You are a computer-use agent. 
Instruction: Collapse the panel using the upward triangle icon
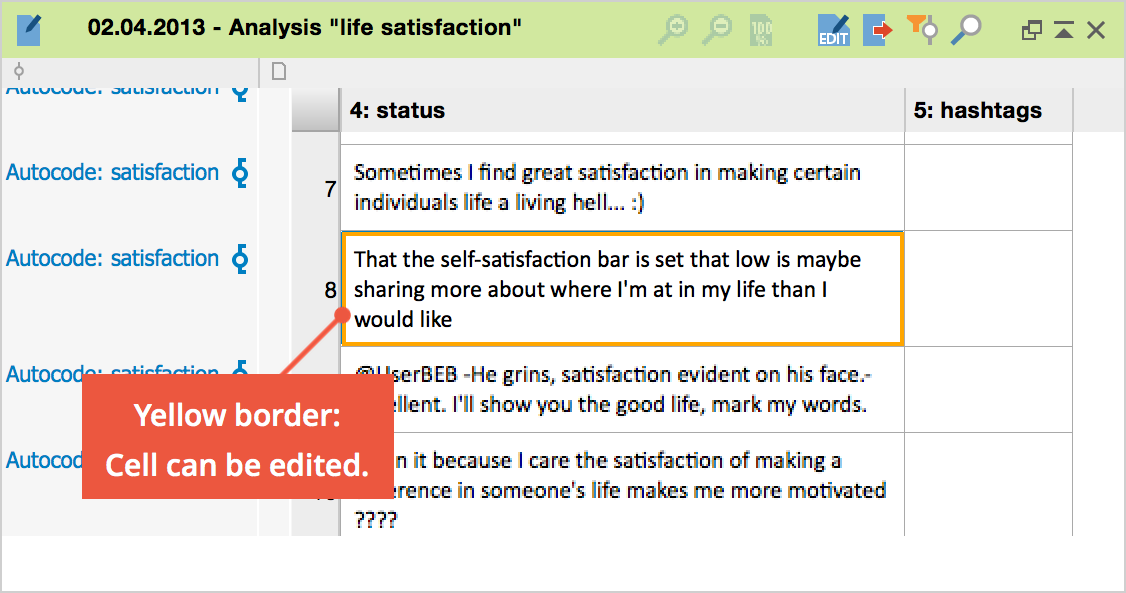1064,30
